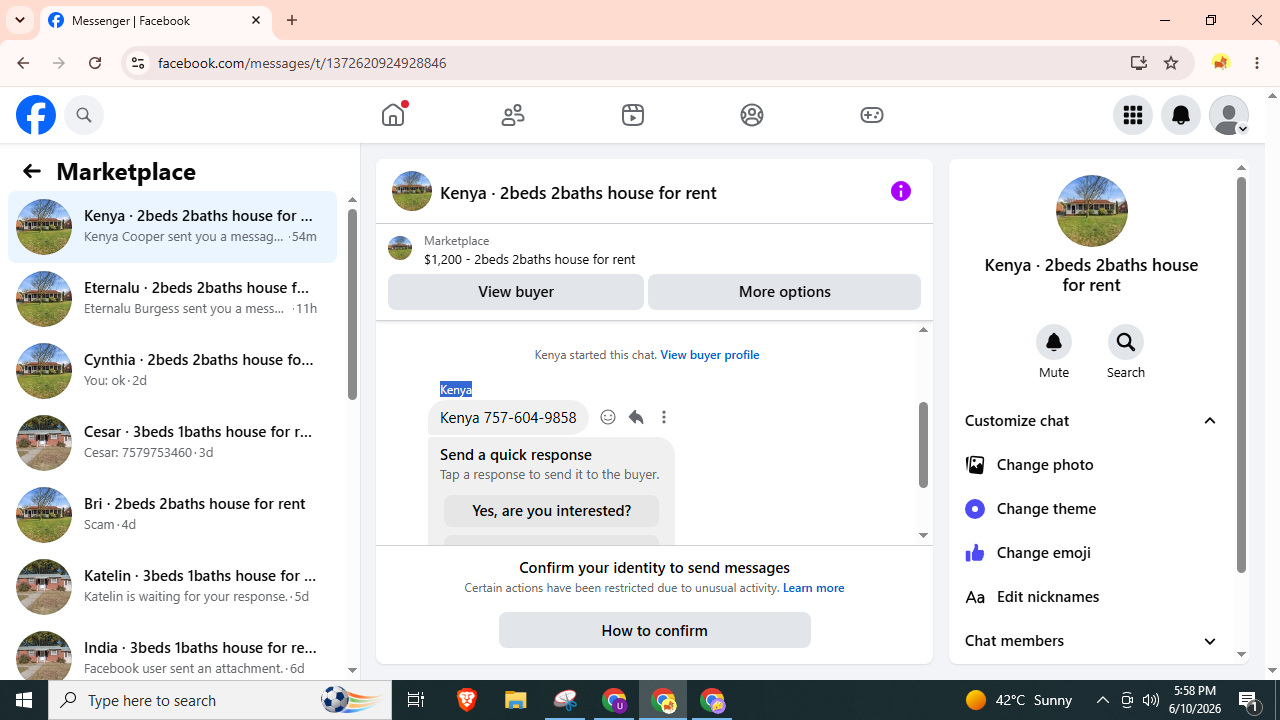Image resolution: width=1280 pixels, height=720 pixels.
Task: Open the tab search dropdown arrow
Action: (x=20, y=20)
